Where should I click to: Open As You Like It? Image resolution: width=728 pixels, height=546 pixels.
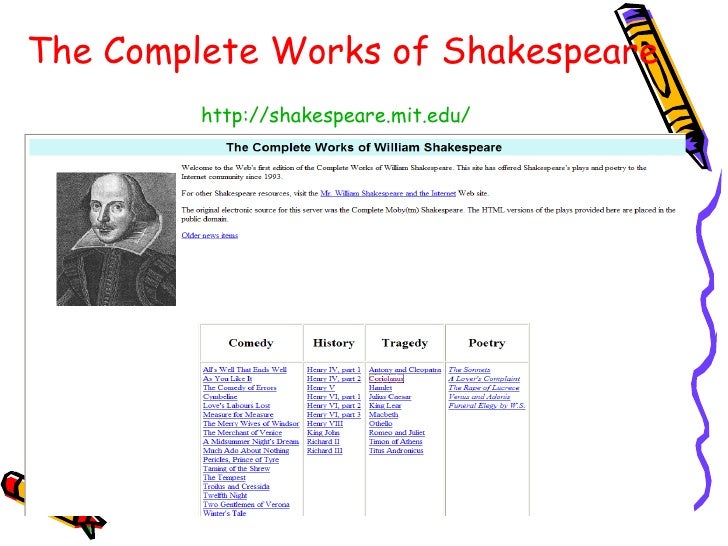(228, 378)
